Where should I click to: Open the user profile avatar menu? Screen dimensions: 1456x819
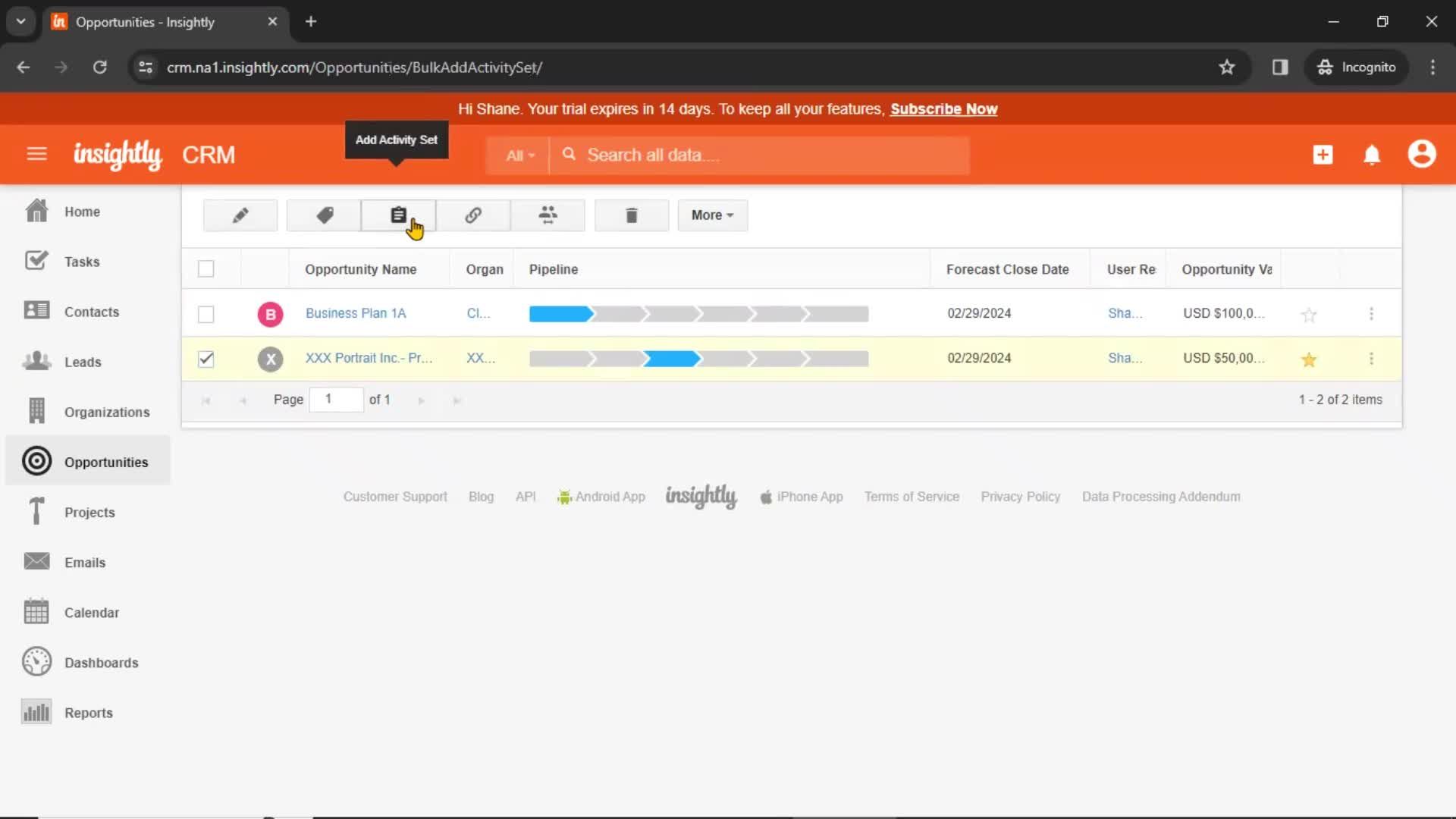(1422, 154)
